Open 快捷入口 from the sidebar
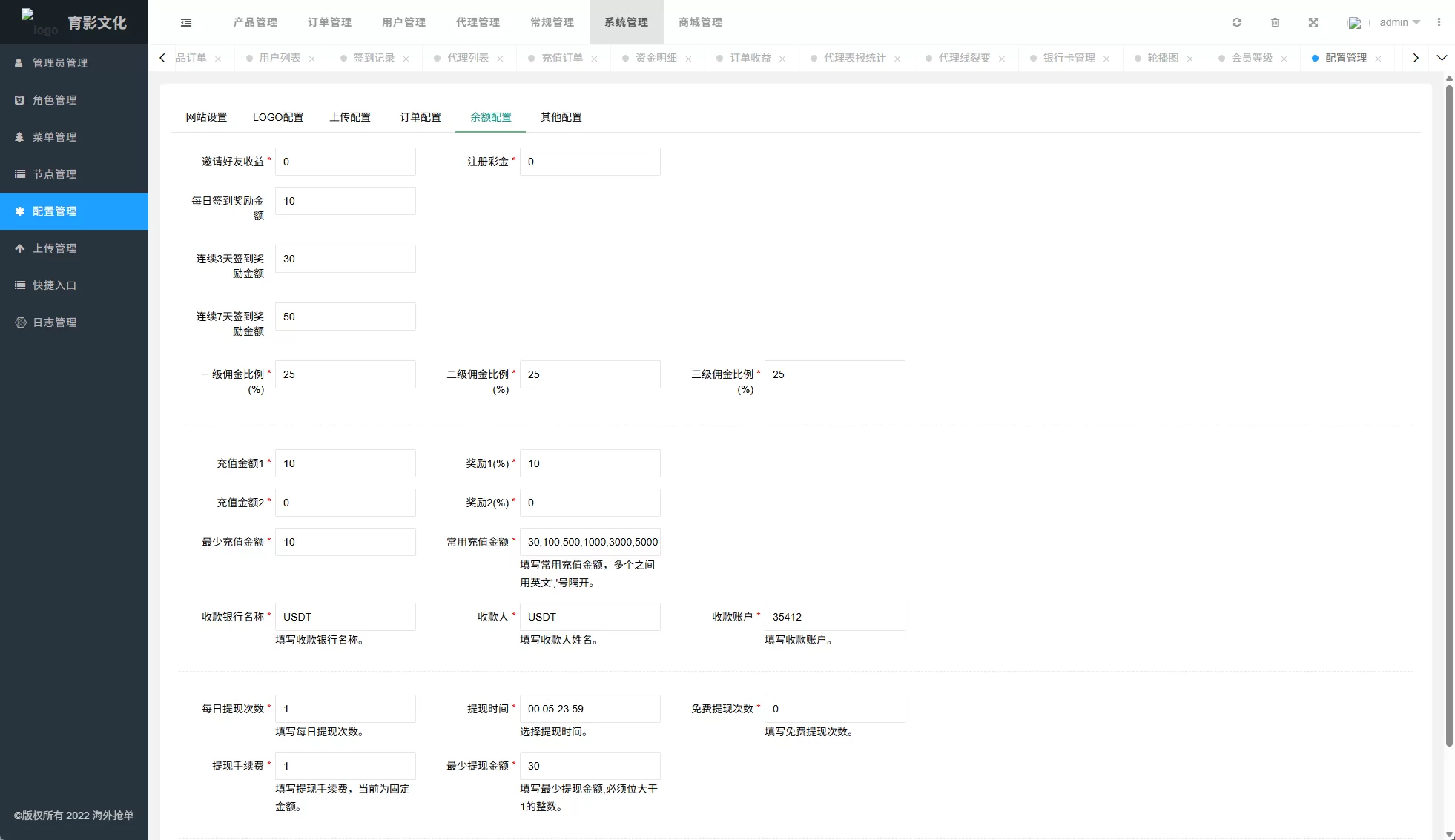1455x840 pixels. tap(56, 285)
